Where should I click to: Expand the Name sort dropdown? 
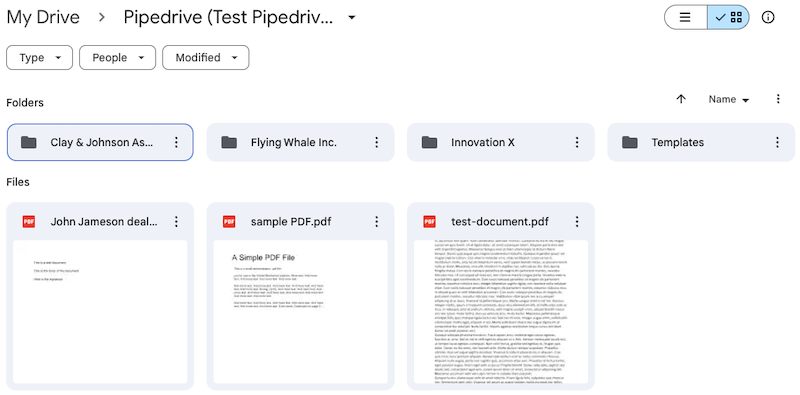pyautogui.click(x=729, y=100)
